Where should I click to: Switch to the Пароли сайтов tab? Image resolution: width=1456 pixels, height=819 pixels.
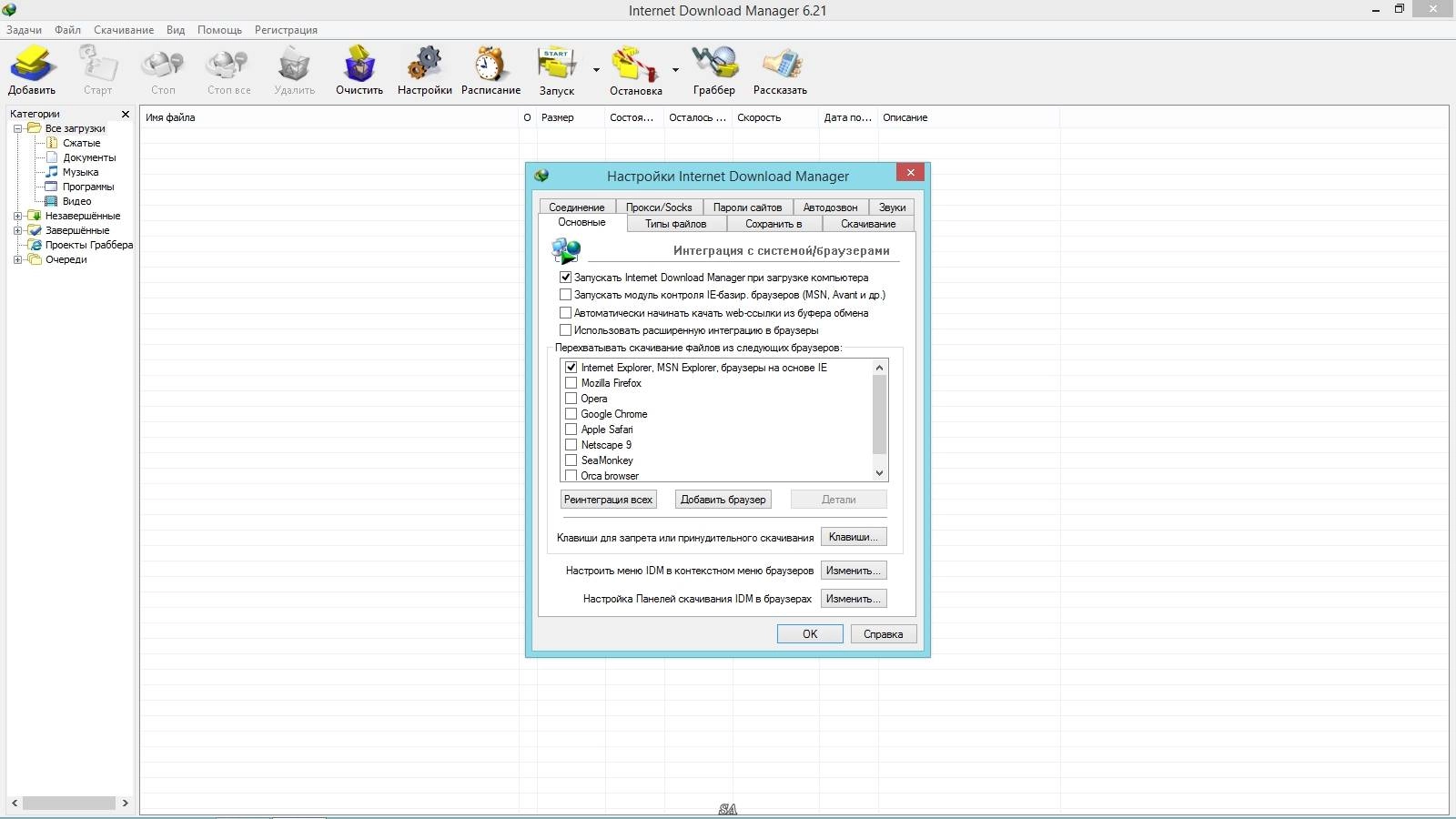point(747,207)
